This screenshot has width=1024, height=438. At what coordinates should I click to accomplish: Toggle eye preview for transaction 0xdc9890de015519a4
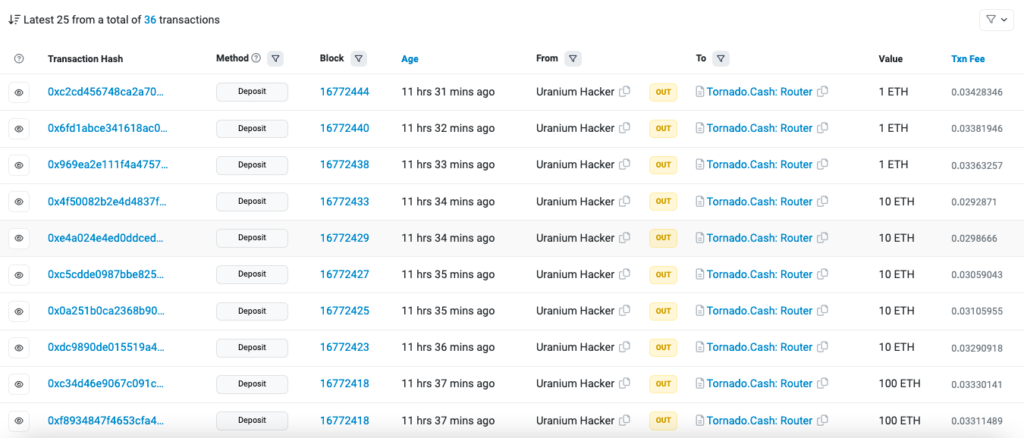click(19, 347)
